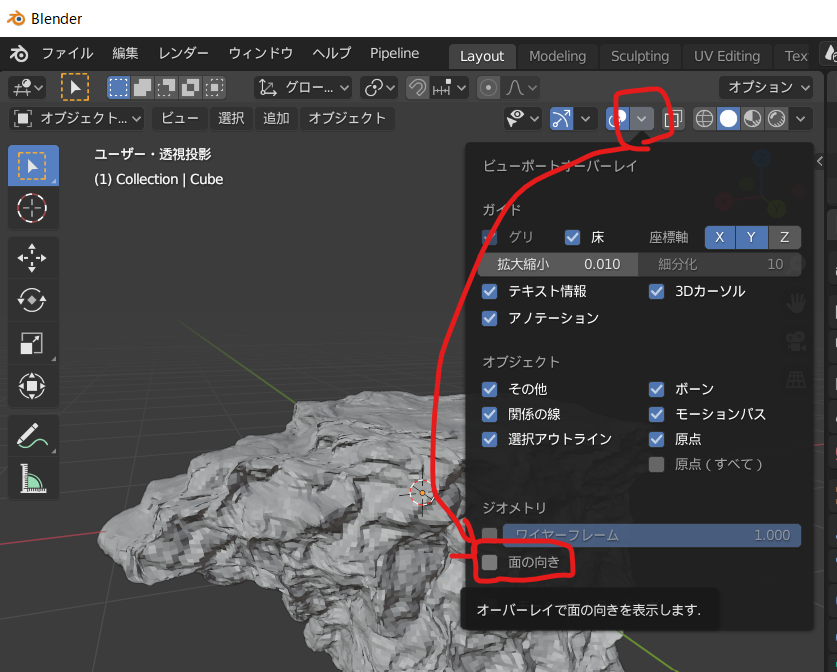
Task: Toggle viewport gizmo display icon
Action: click(x=562, y=118)
